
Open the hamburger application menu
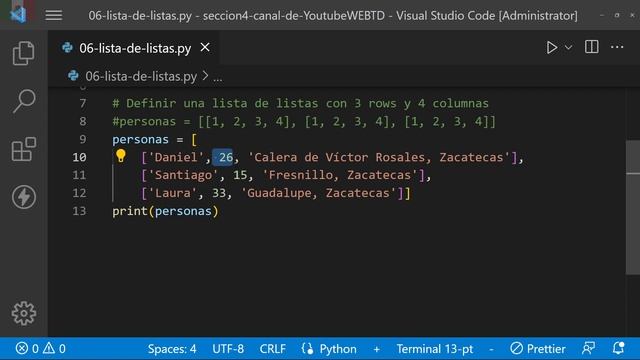[53, 16]
